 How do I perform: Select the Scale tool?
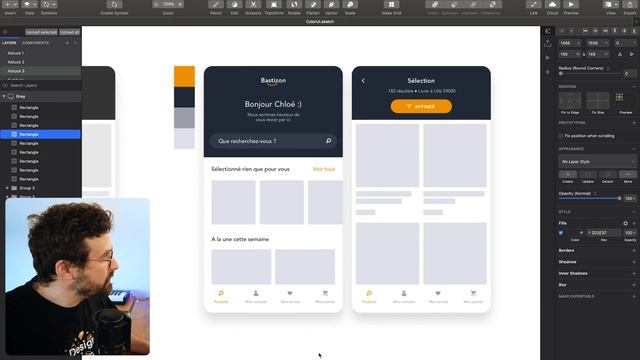point(350,5)
